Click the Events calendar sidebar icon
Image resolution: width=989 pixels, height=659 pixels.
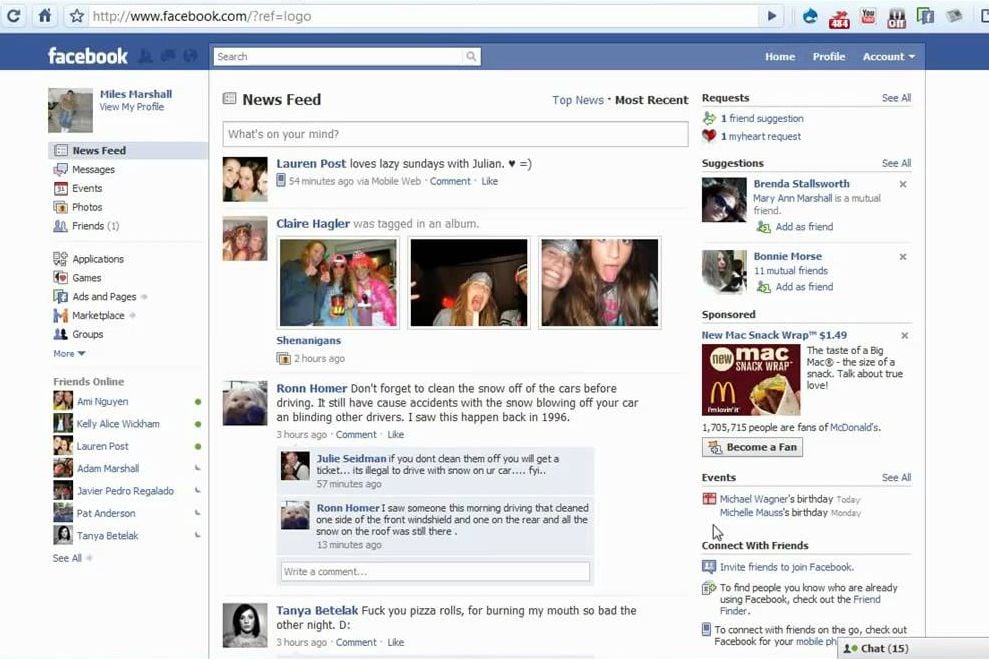pos(61,188)
